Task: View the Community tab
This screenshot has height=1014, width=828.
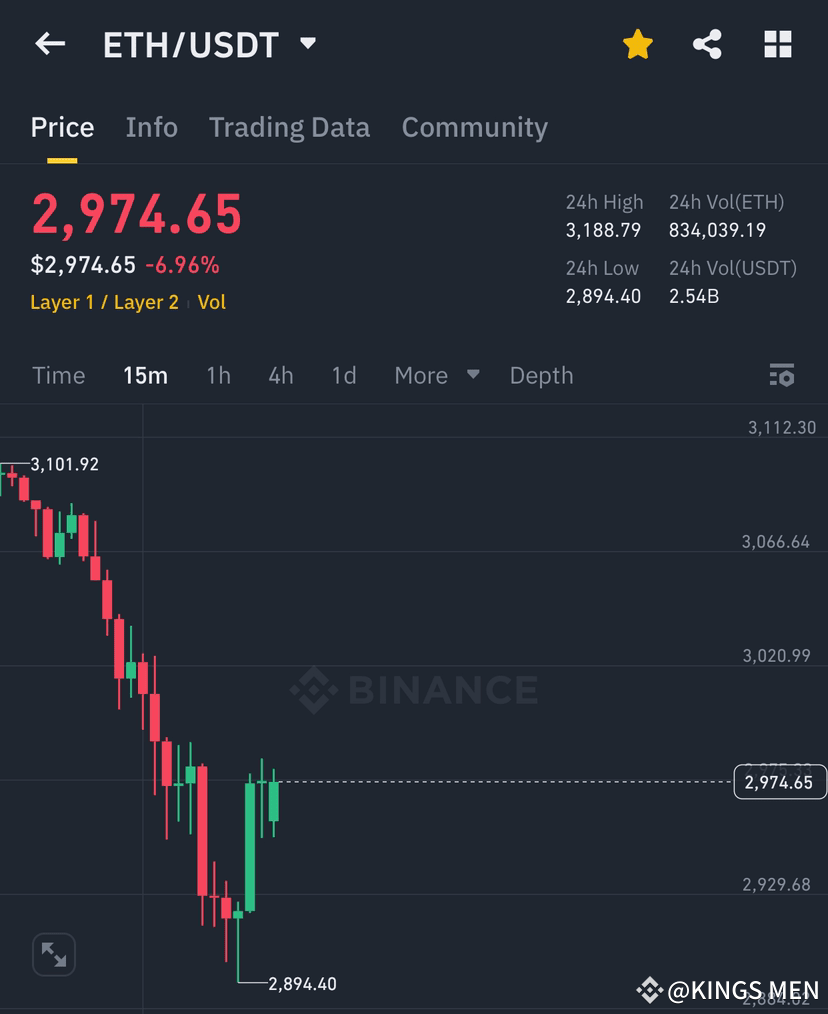Action: pos(474,127)
